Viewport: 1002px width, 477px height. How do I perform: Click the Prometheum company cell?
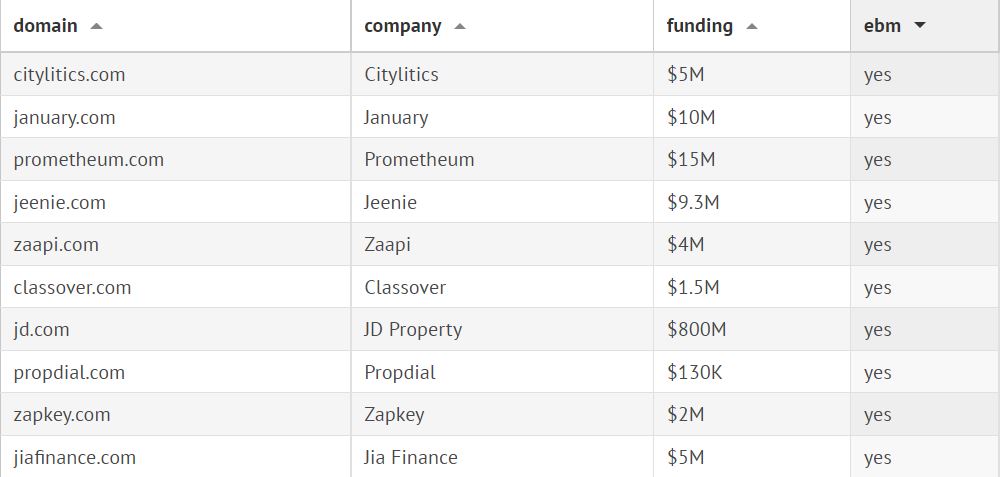419,160
